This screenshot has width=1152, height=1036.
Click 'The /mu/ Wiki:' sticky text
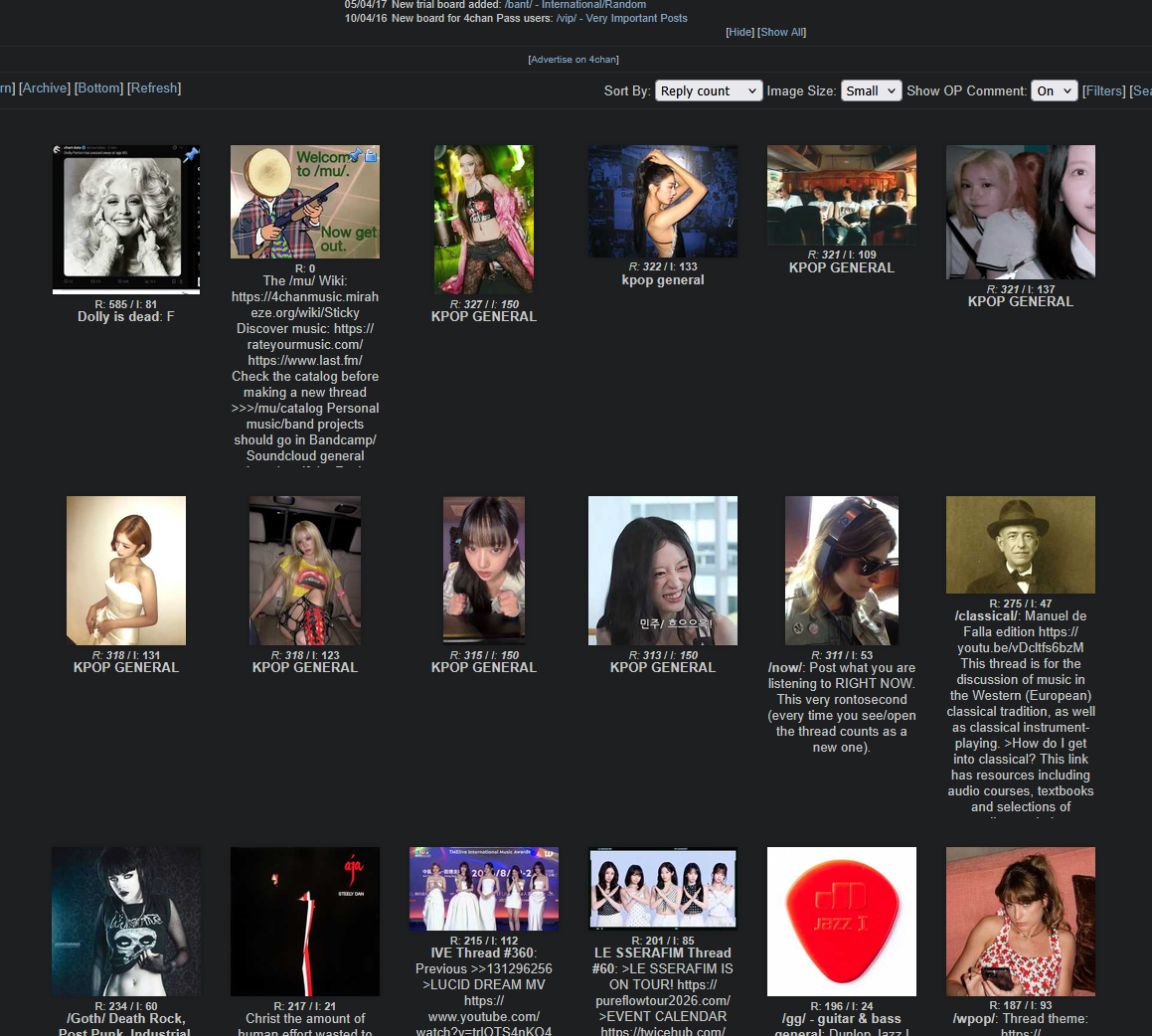(x=305, y=280)
